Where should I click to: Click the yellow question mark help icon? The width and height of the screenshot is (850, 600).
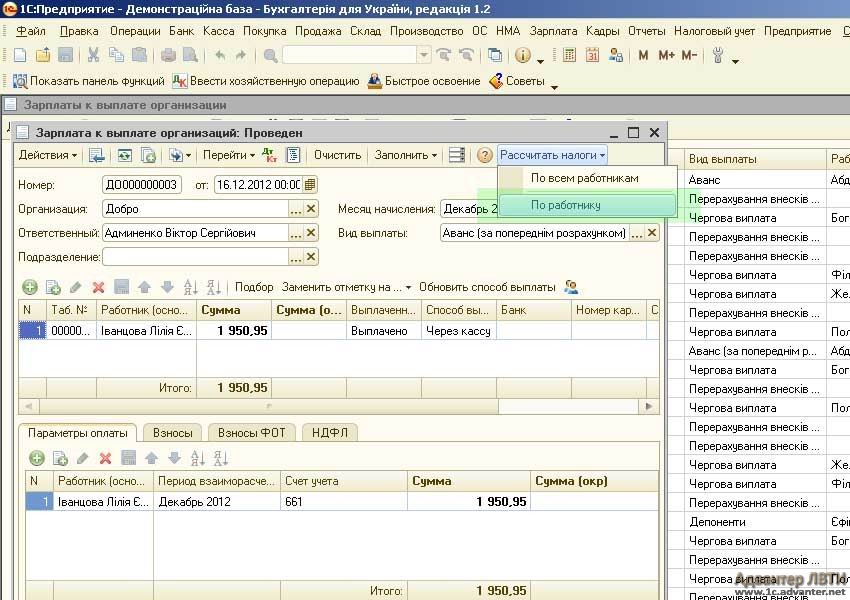pos(484,156)
